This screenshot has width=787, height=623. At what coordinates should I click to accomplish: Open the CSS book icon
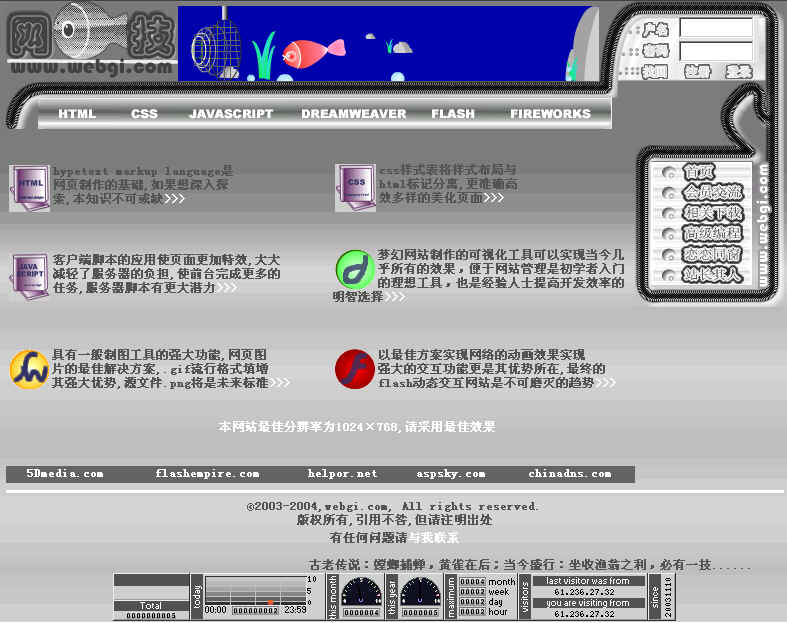point(355,188)
